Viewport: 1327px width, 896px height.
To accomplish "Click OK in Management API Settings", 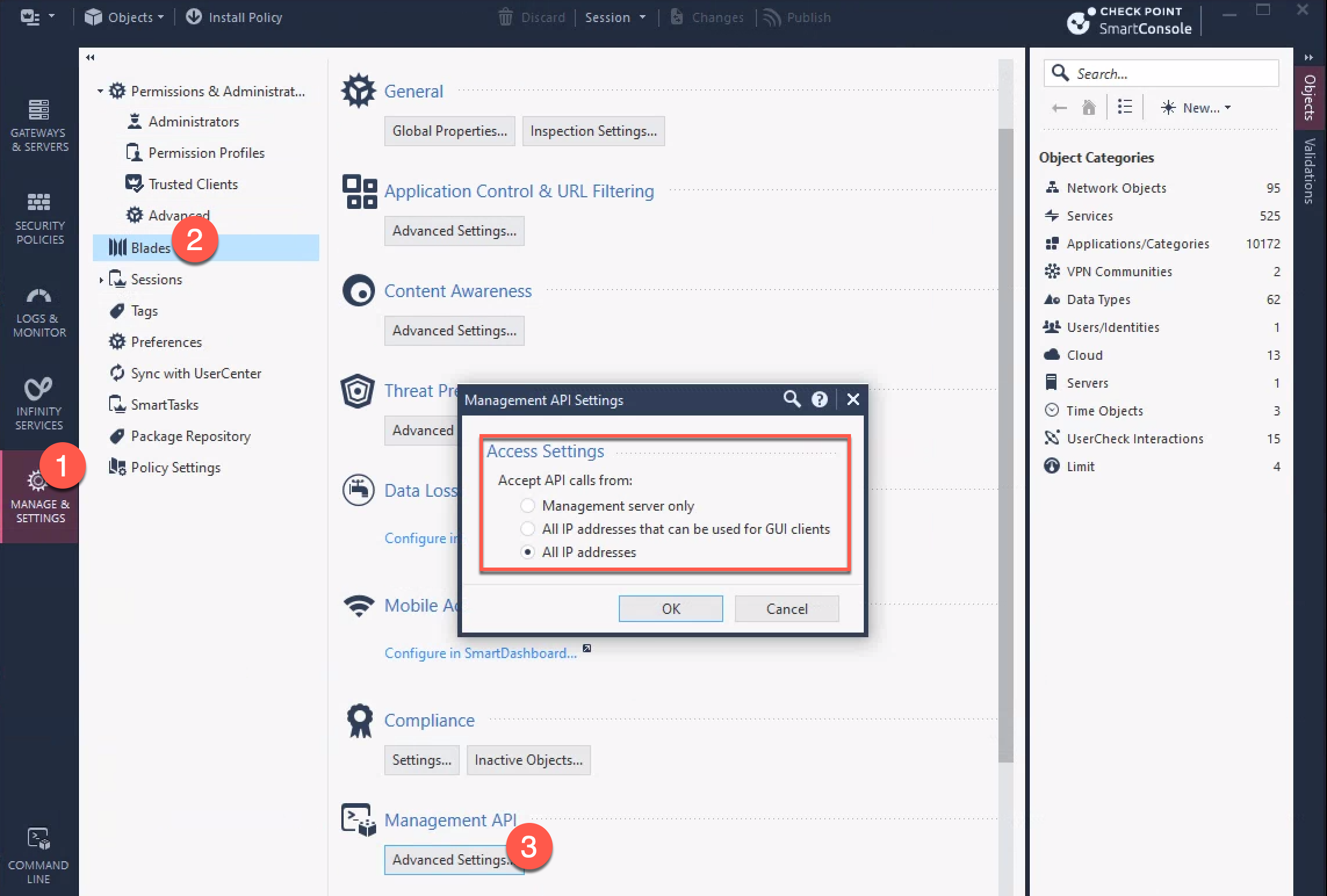I will (670, 609).
